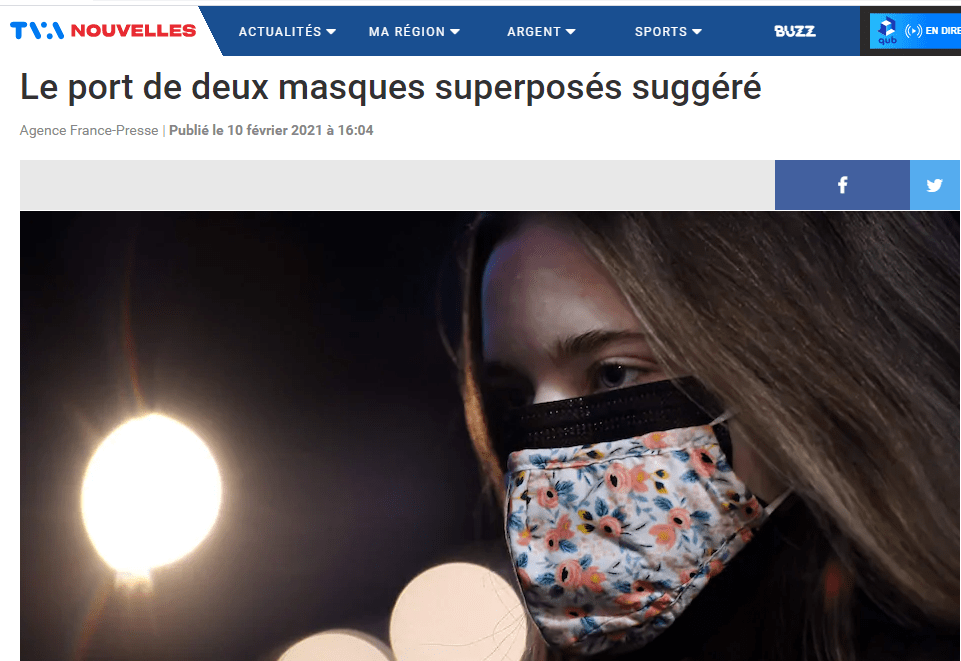Screen dimensions: 961x661
Task: Click the TVA Nouvelles logo
Action: coord(103,30)
